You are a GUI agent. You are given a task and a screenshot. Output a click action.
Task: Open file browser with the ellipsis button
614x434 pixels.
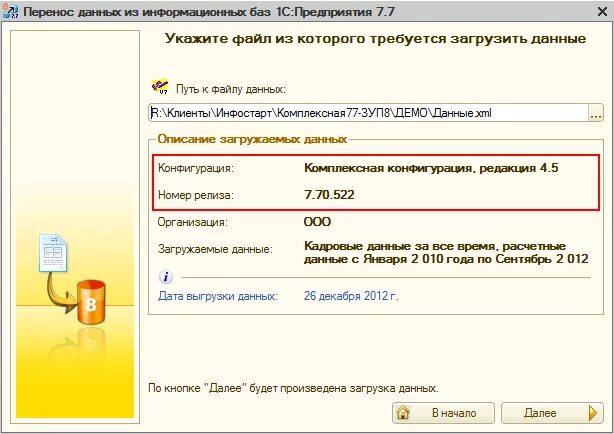pyautogui.click(x=596, y=113)
